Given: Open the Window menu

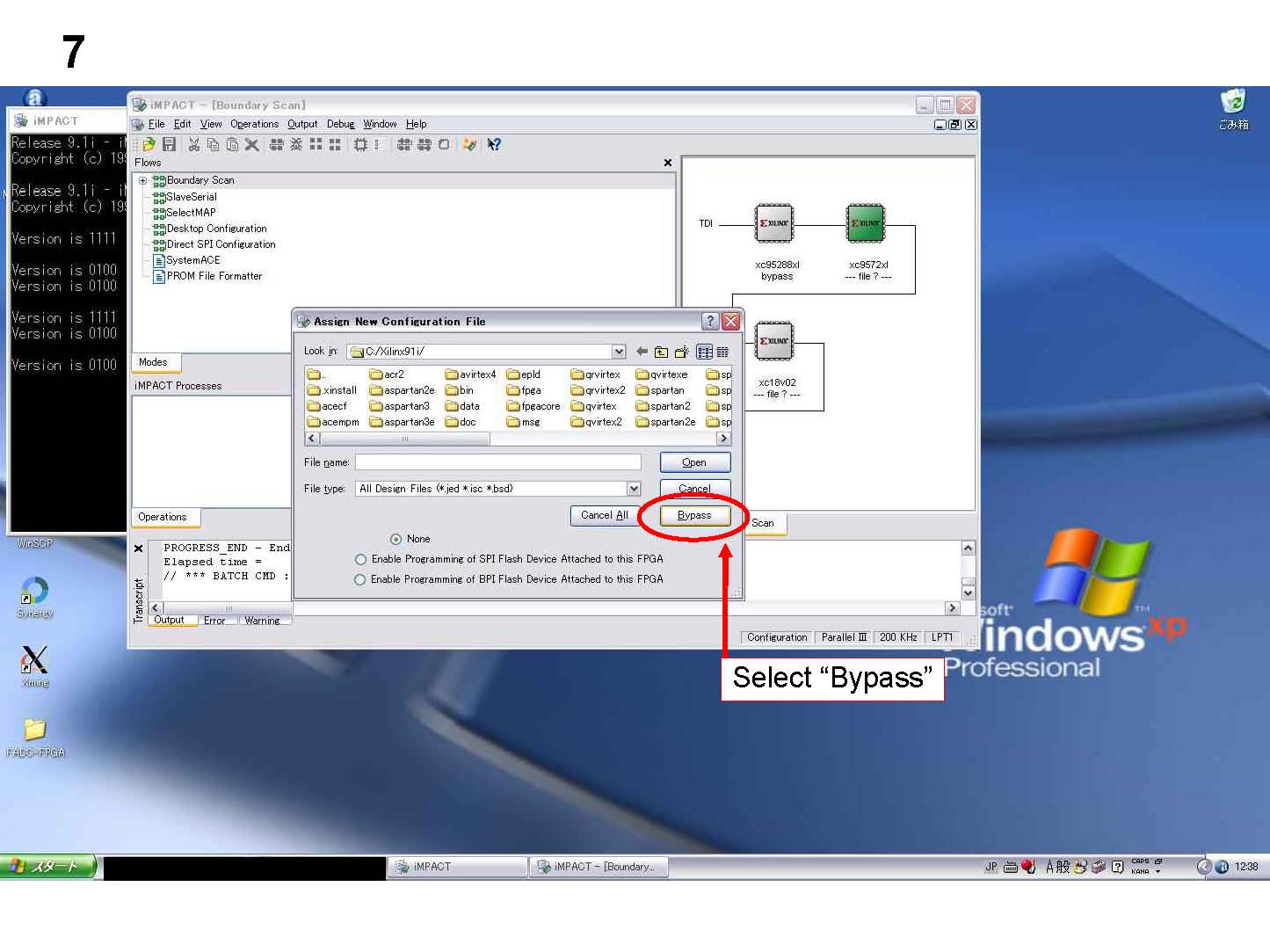Looking at the screenshot, I should (380, 124).
